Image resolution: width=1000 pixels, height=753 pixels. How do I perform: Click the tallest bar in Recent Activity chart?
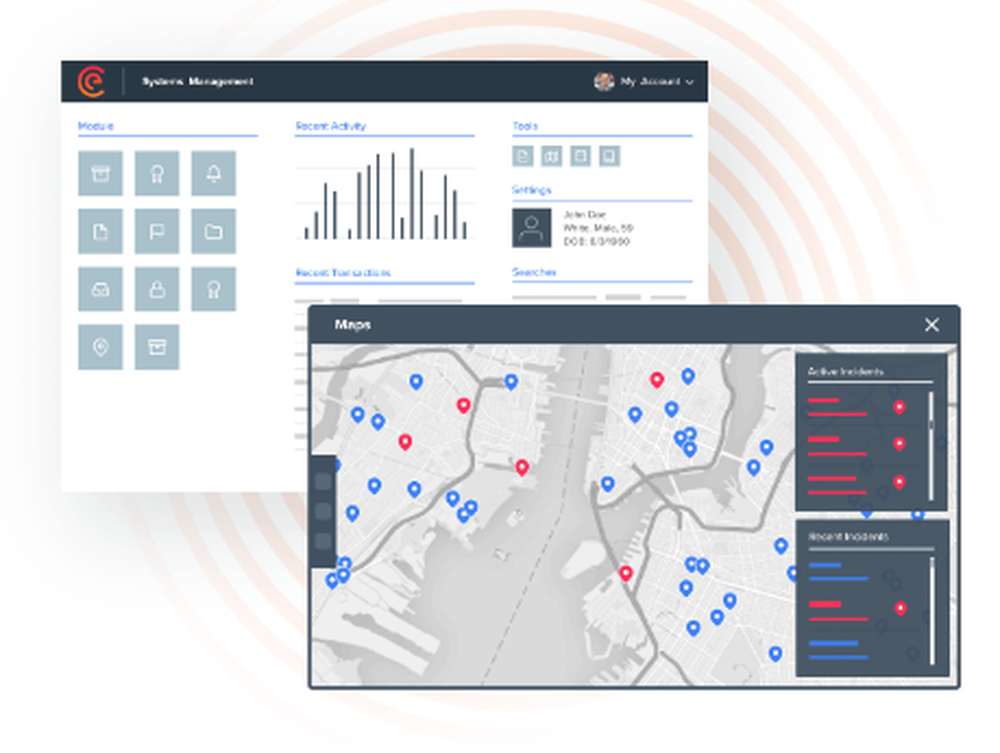[412, 194]
